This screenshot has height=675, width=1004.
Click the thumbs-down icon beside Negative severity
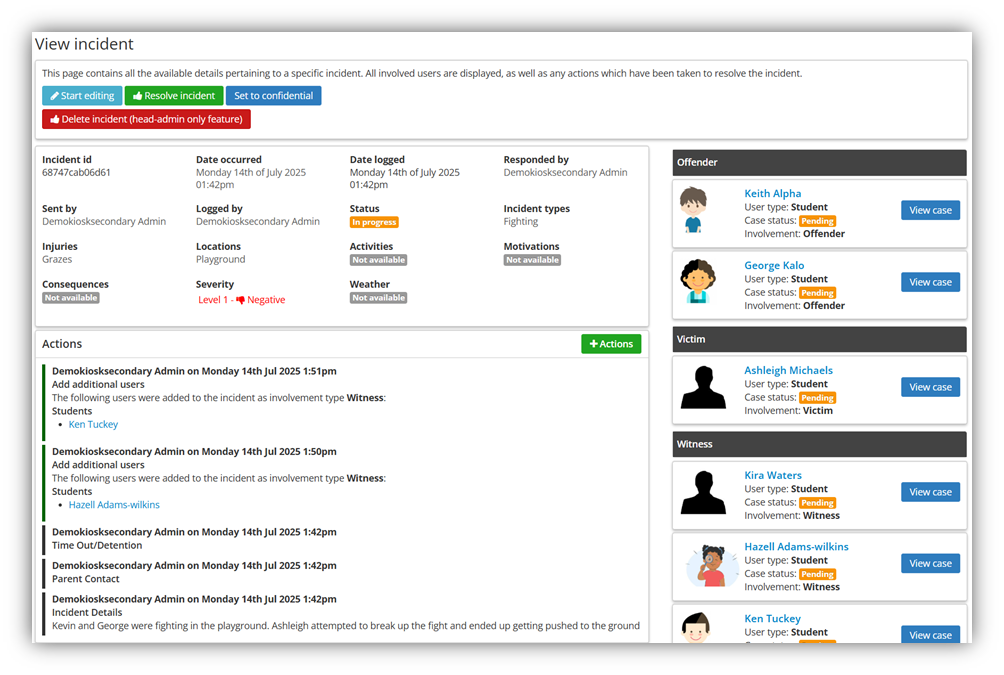tap(240, 300)
